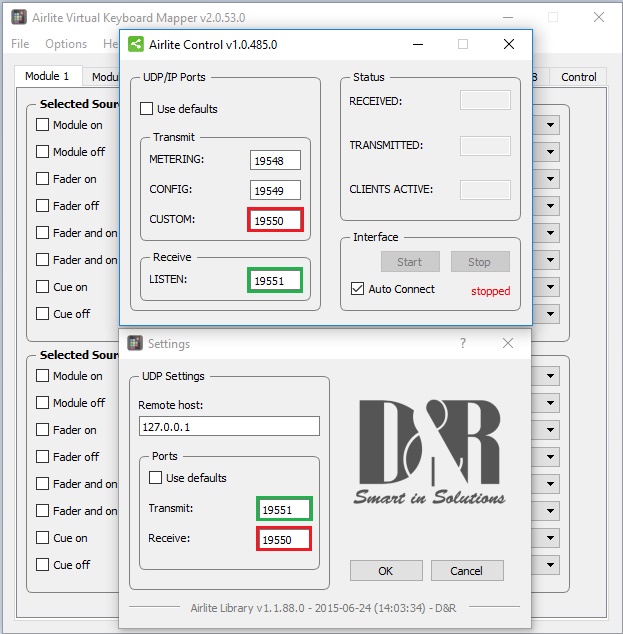Uncheck the Auto Connect checkbox
The image size is (623, 634).
click(358, 289)
